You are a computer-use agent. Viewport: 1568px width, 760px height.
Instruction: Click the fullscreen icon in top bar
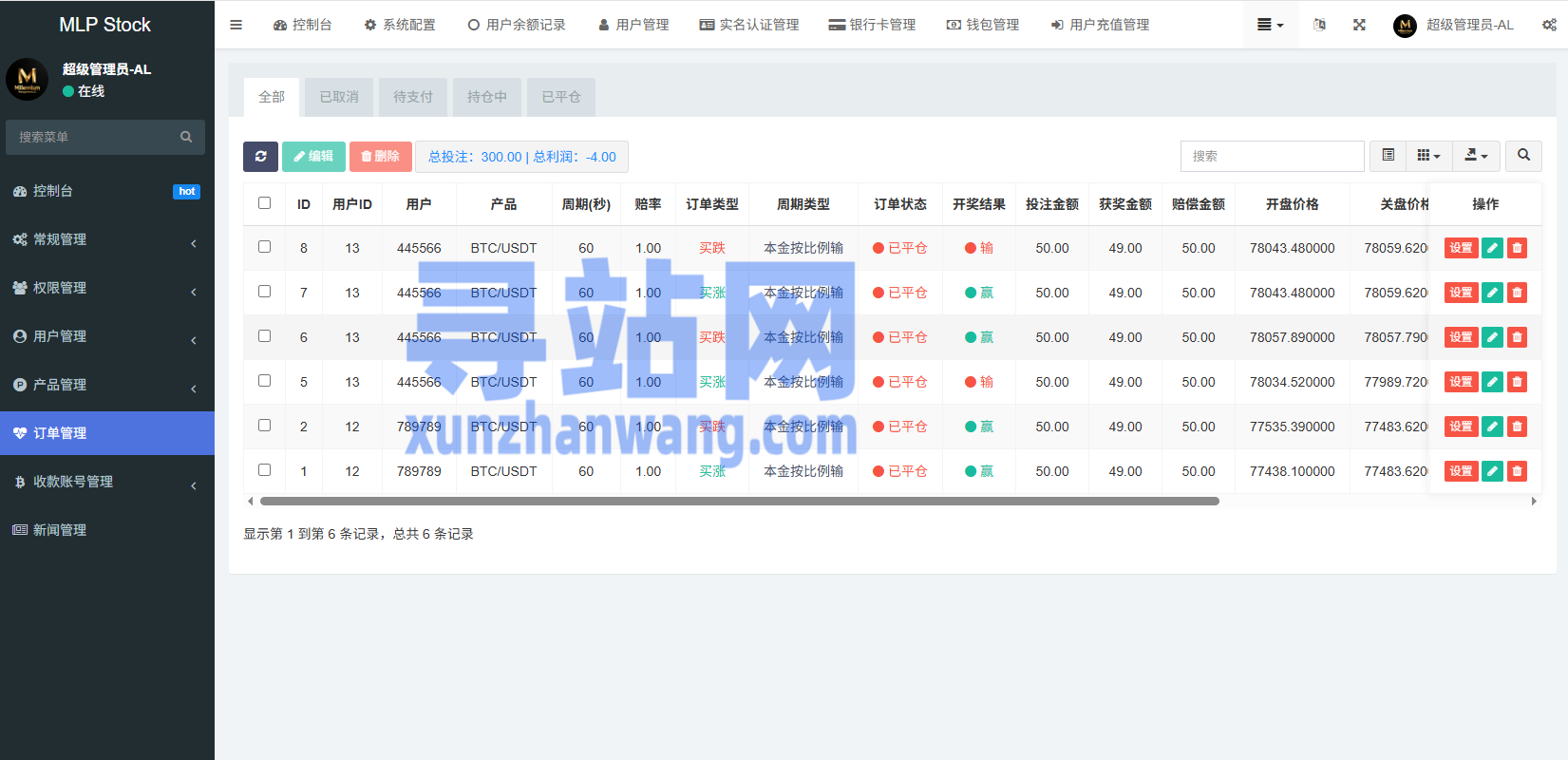coord(1359,25)
